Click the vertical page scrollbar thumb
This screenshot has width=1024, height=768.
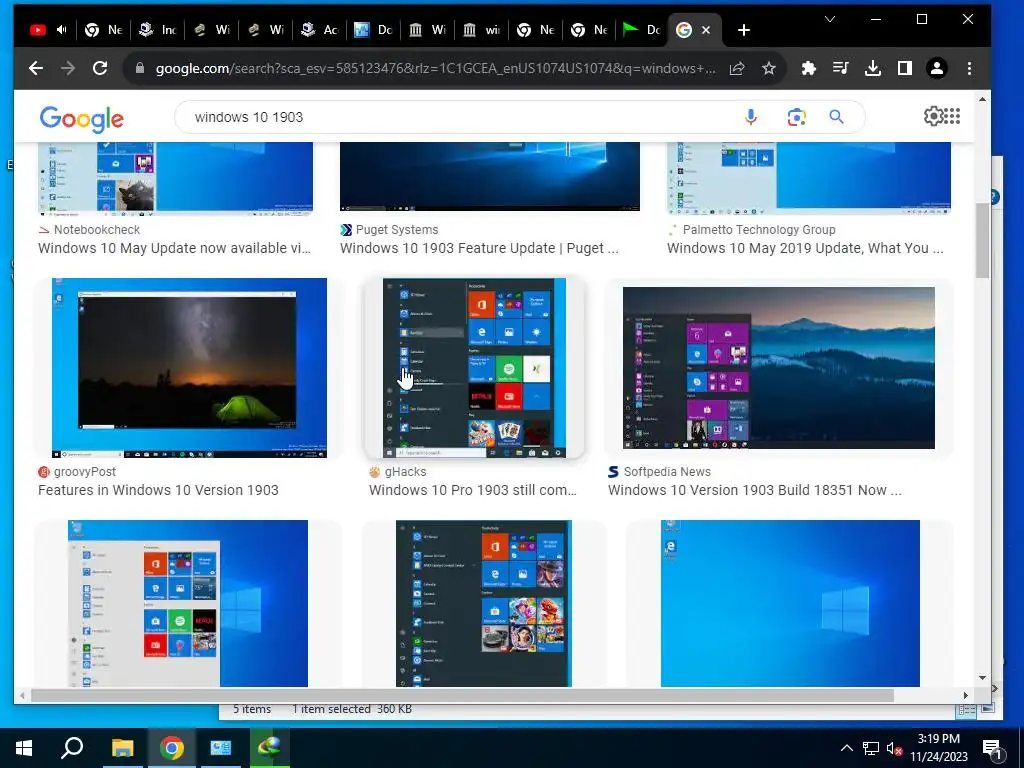(982, 240)
